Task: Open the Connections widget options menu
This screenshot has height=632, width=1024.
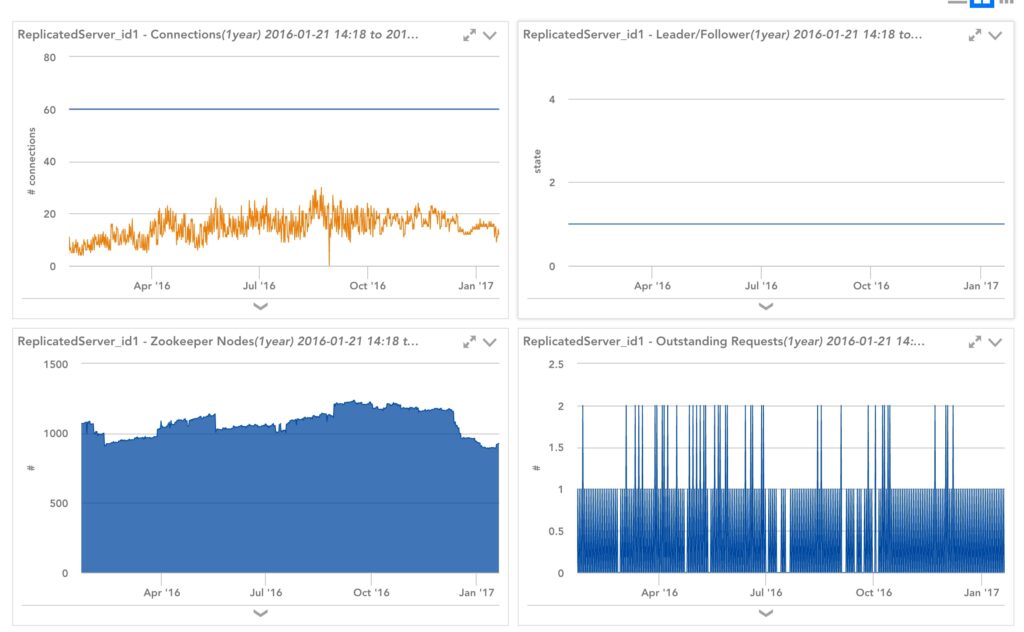Action: (x=490, y=35)
